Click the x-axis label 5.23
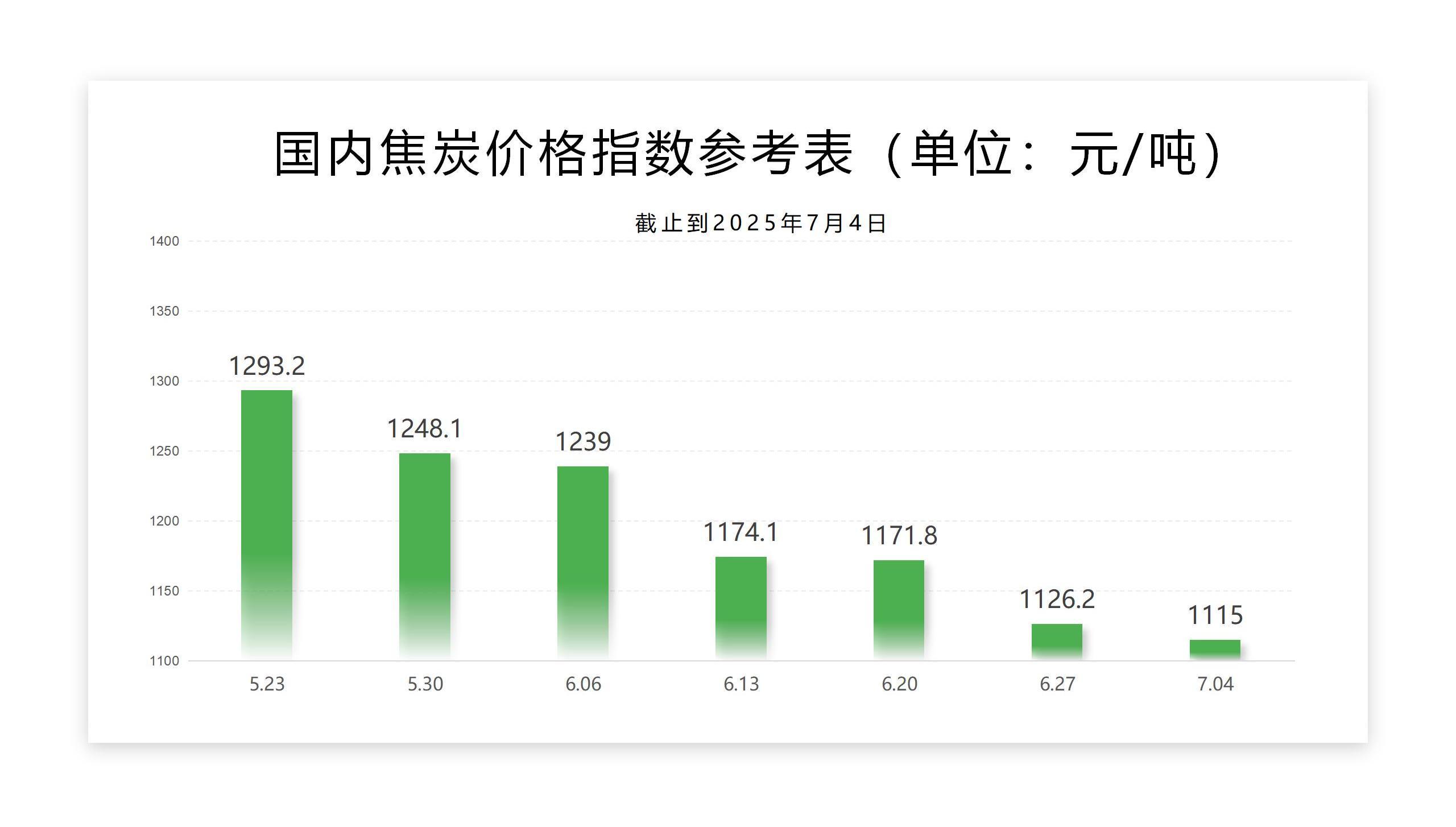The width and height of the screenshot is (1456, 827). [267, 684]
